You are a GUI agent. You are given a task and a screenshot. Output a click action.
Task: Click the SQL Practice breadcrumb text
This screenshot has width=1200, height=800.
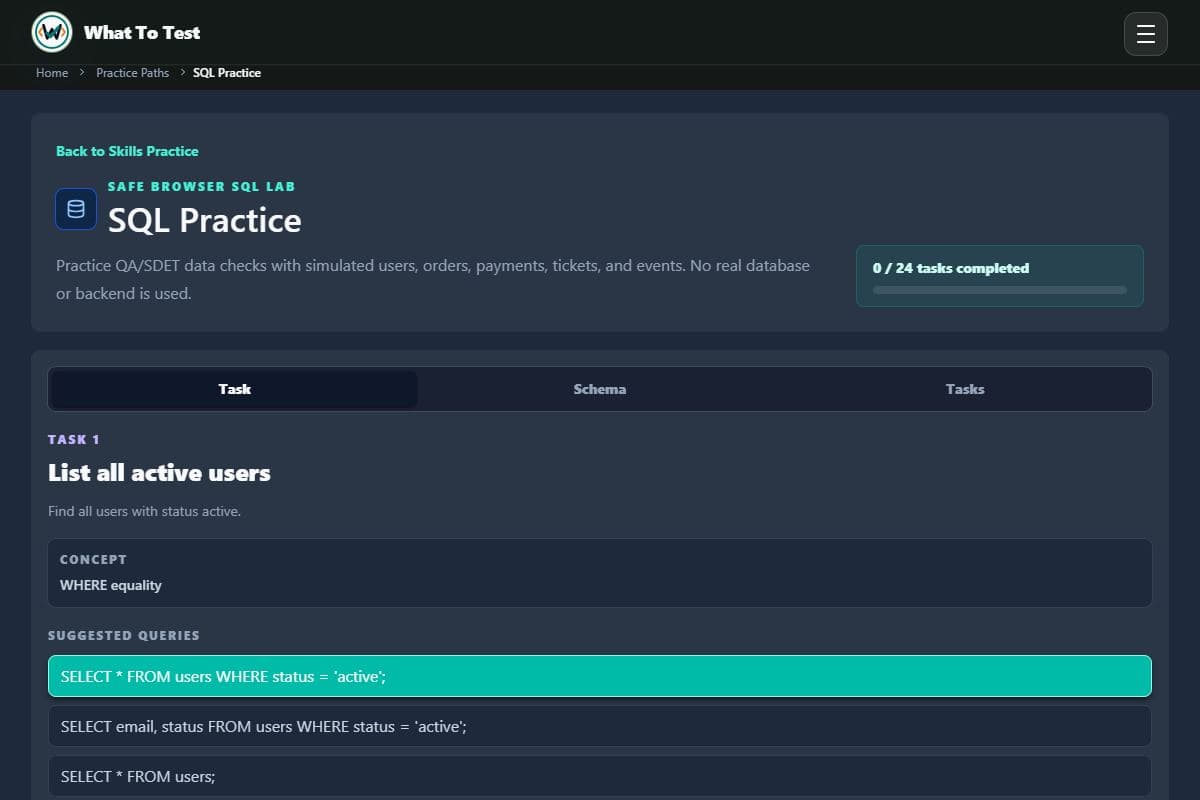227,73
